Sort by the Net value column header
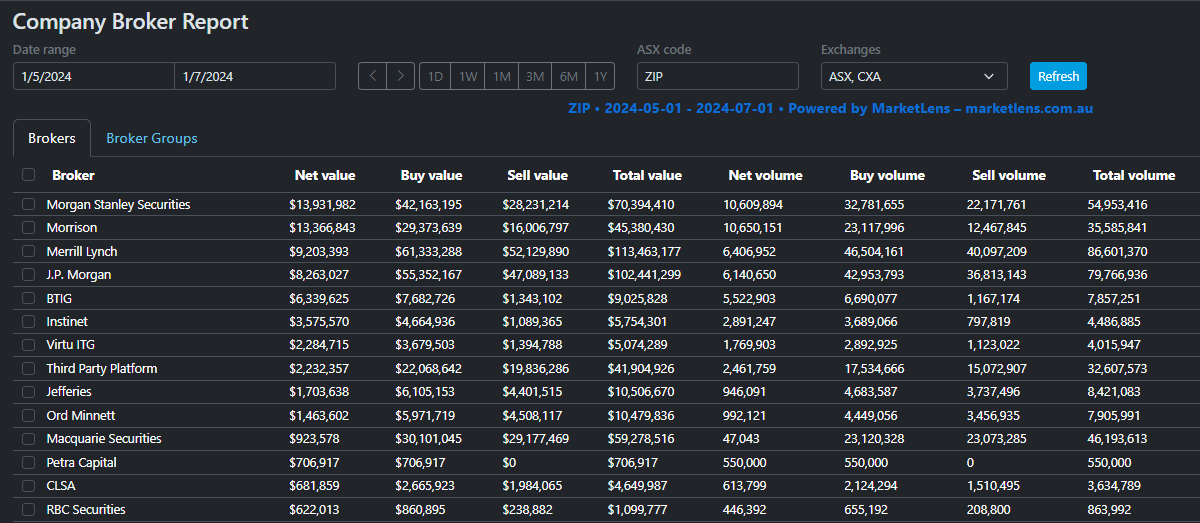Image resolution: width=1200 pixels, height=523 pixels. pyautogui.click(x=325, y=175)
